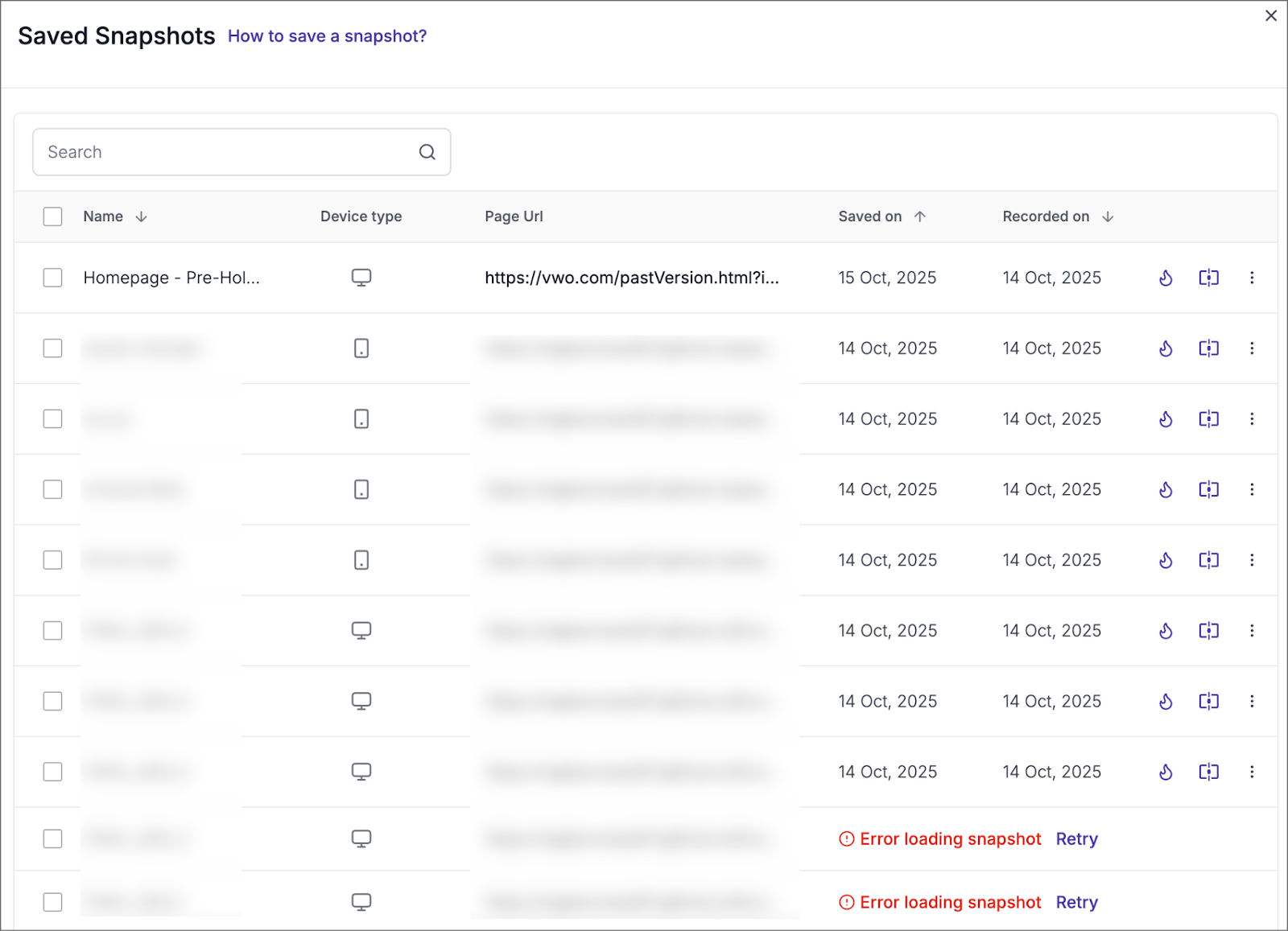The image size is (1288, 931).
Task: Click heatmap flame icon in second row
Action: (x=1165, y=348)
